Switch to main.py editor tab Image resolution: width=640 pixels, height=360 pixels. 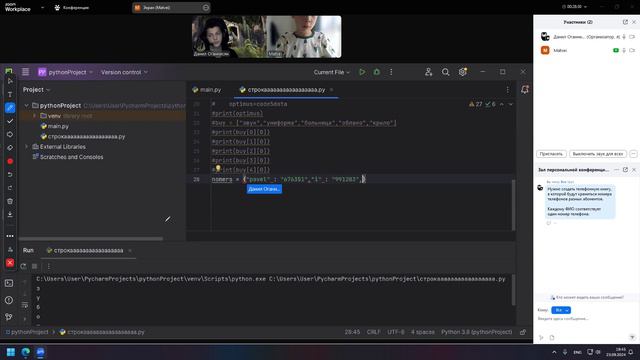[207, 90]
